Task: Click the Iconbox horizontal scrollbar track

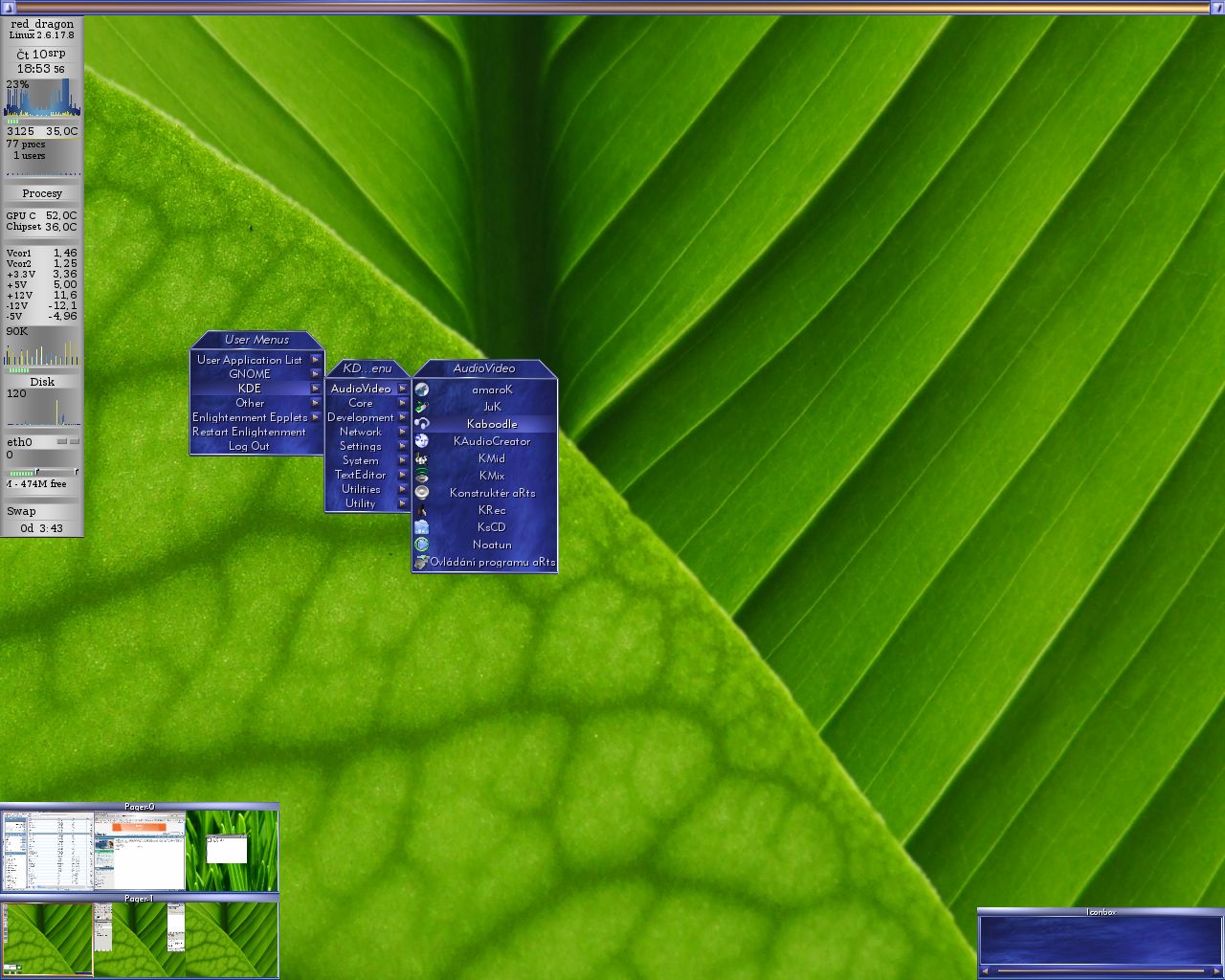Action: click(x=1101, y=971)
